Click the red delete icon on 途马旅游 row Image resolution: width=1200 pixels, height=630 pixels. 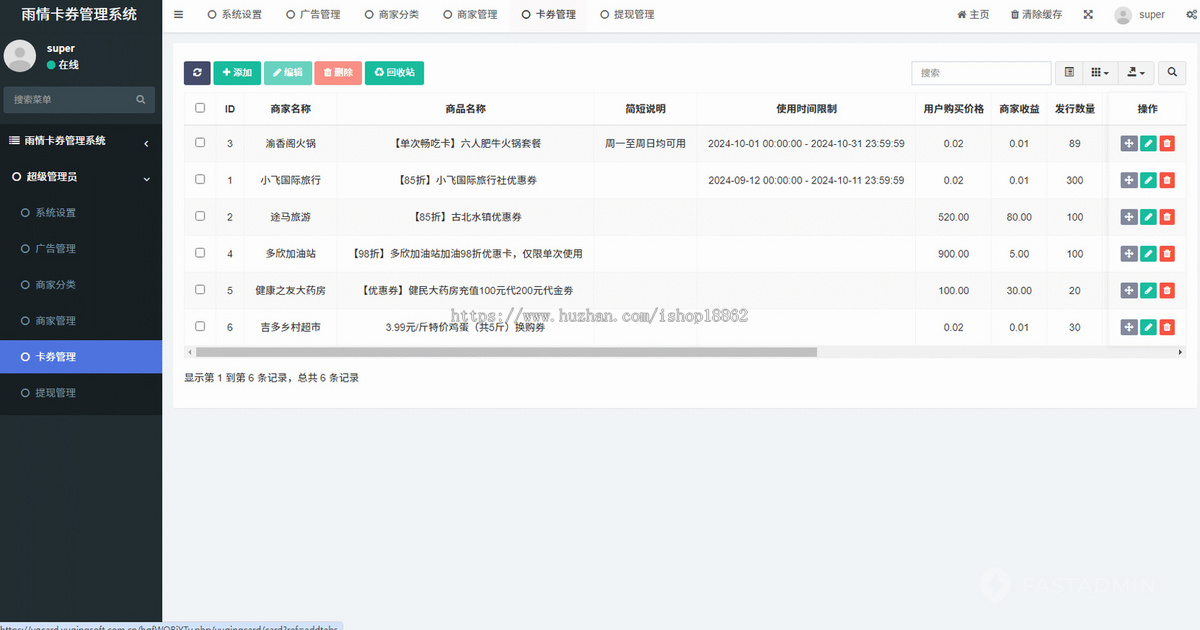pyautogui.click(x=1166, y=216)
